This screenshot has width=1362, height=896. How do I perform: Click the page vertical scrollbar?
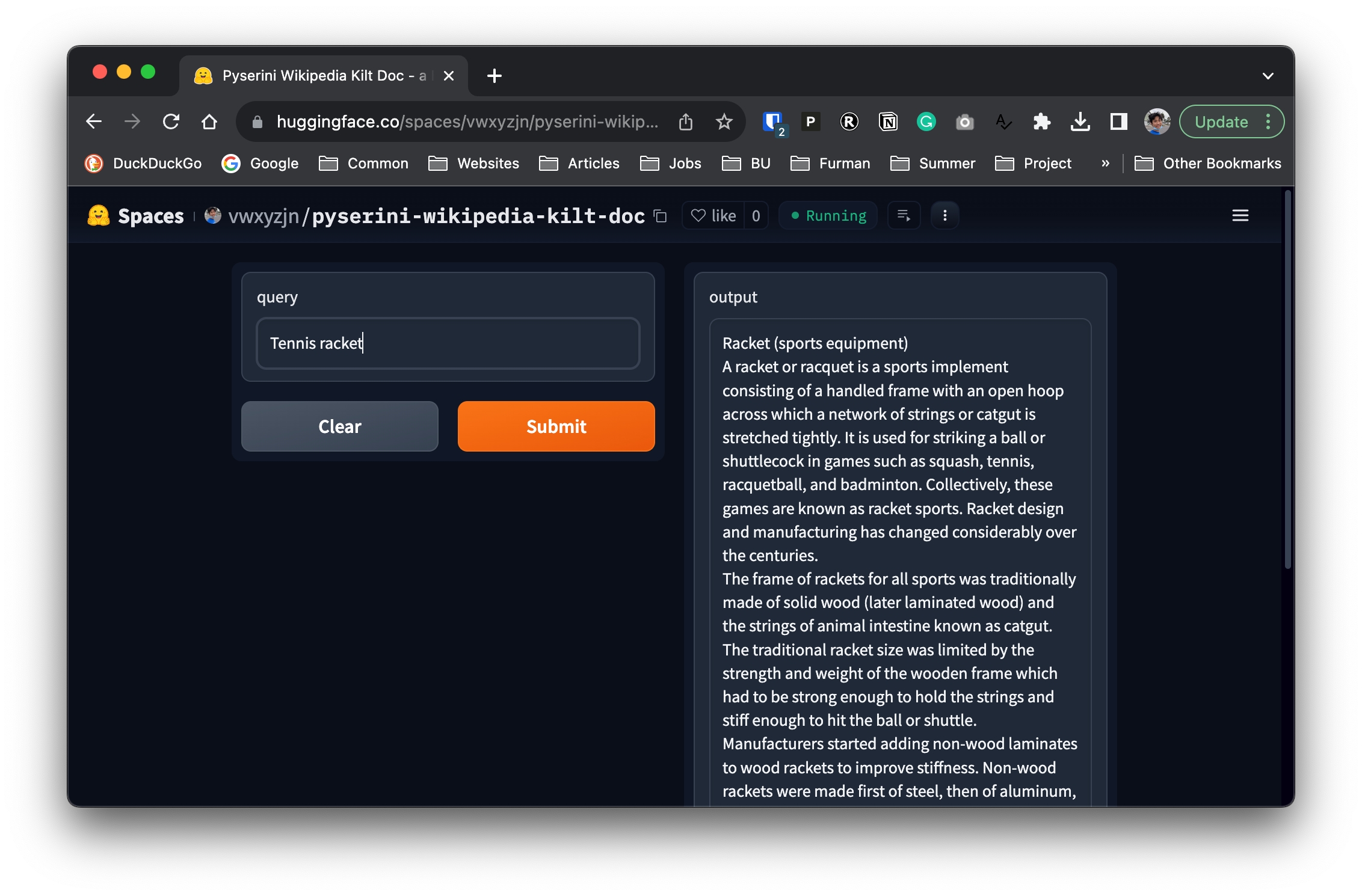coord(1287,379)
